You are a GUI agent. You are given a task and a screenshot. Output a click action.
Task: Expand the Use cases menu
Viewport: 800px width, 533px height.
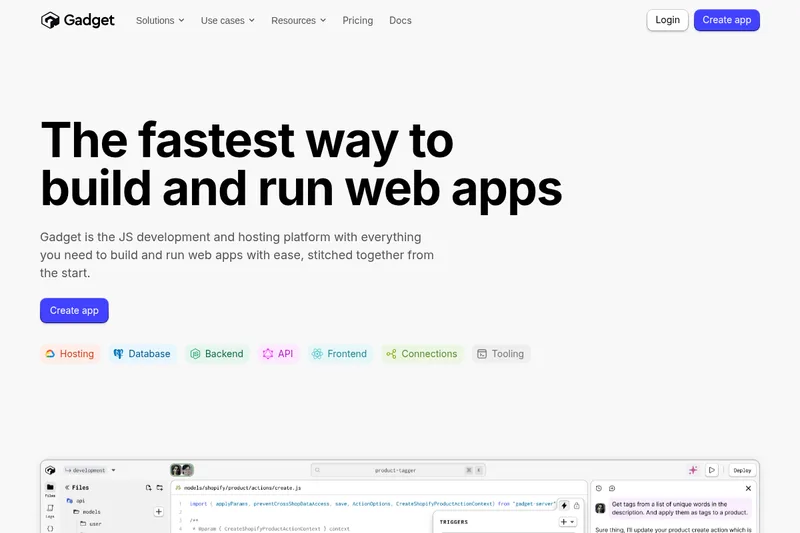point(228,20)
